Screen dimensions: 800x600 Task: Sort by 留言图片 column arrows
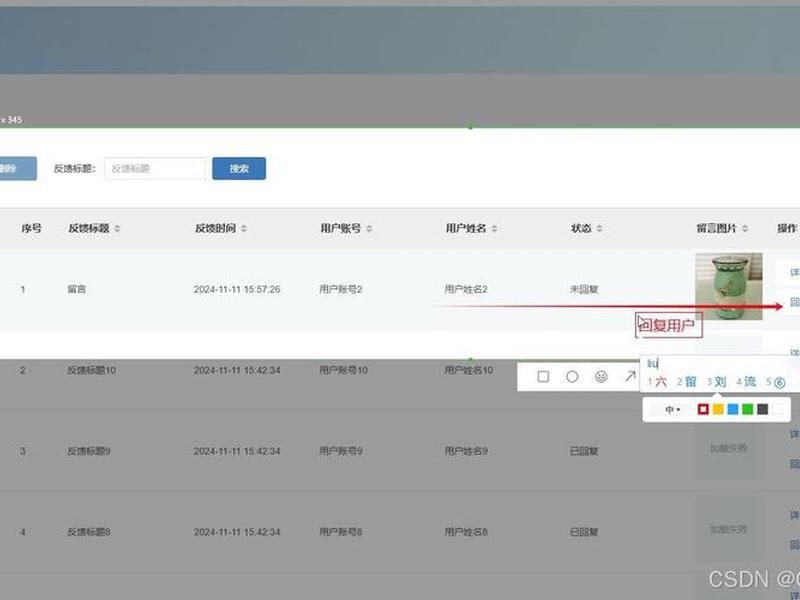(x=745, y=229)
